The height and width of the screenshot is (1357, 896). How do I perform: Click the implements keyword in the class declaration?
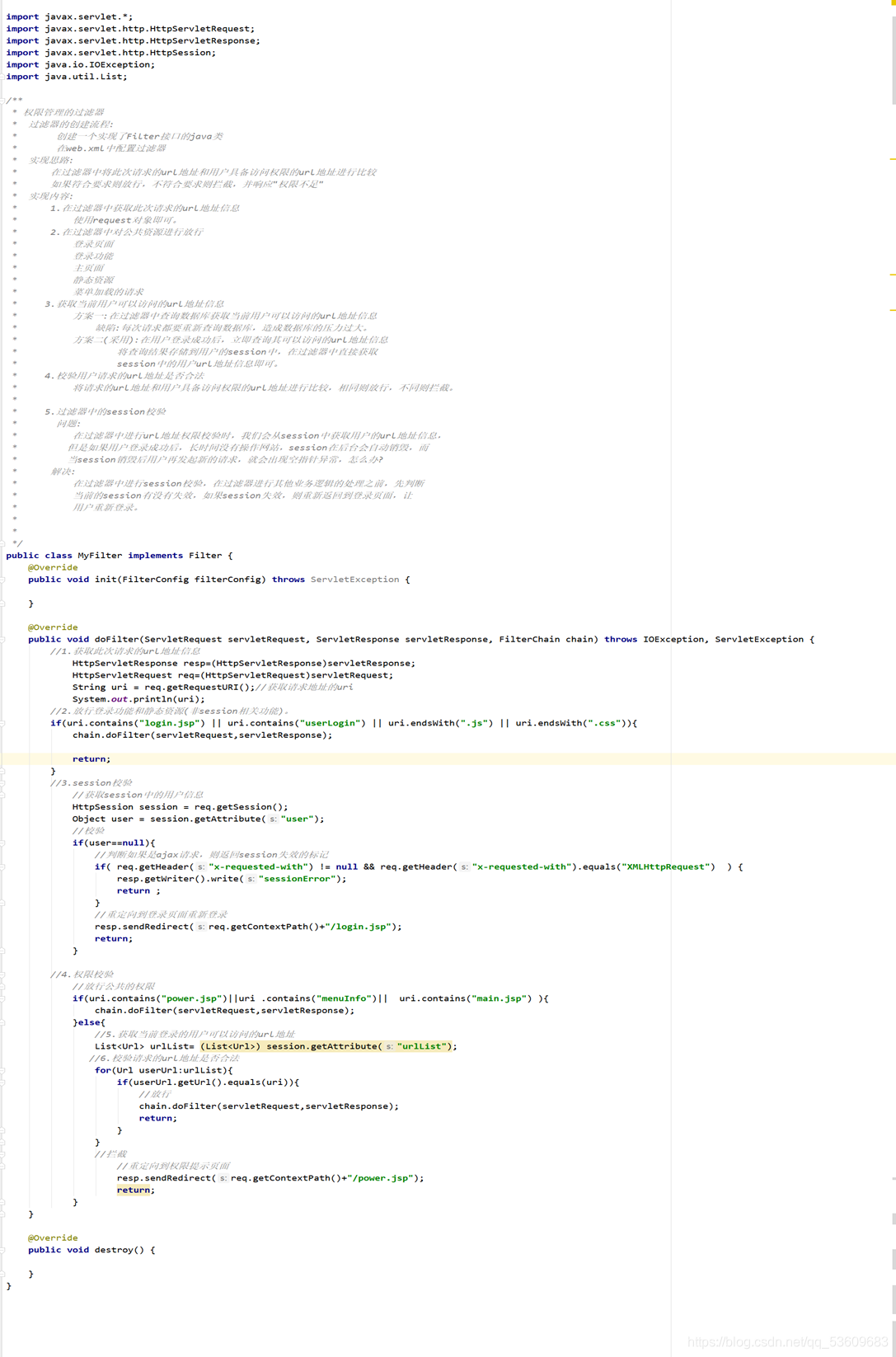coord(155,556)
